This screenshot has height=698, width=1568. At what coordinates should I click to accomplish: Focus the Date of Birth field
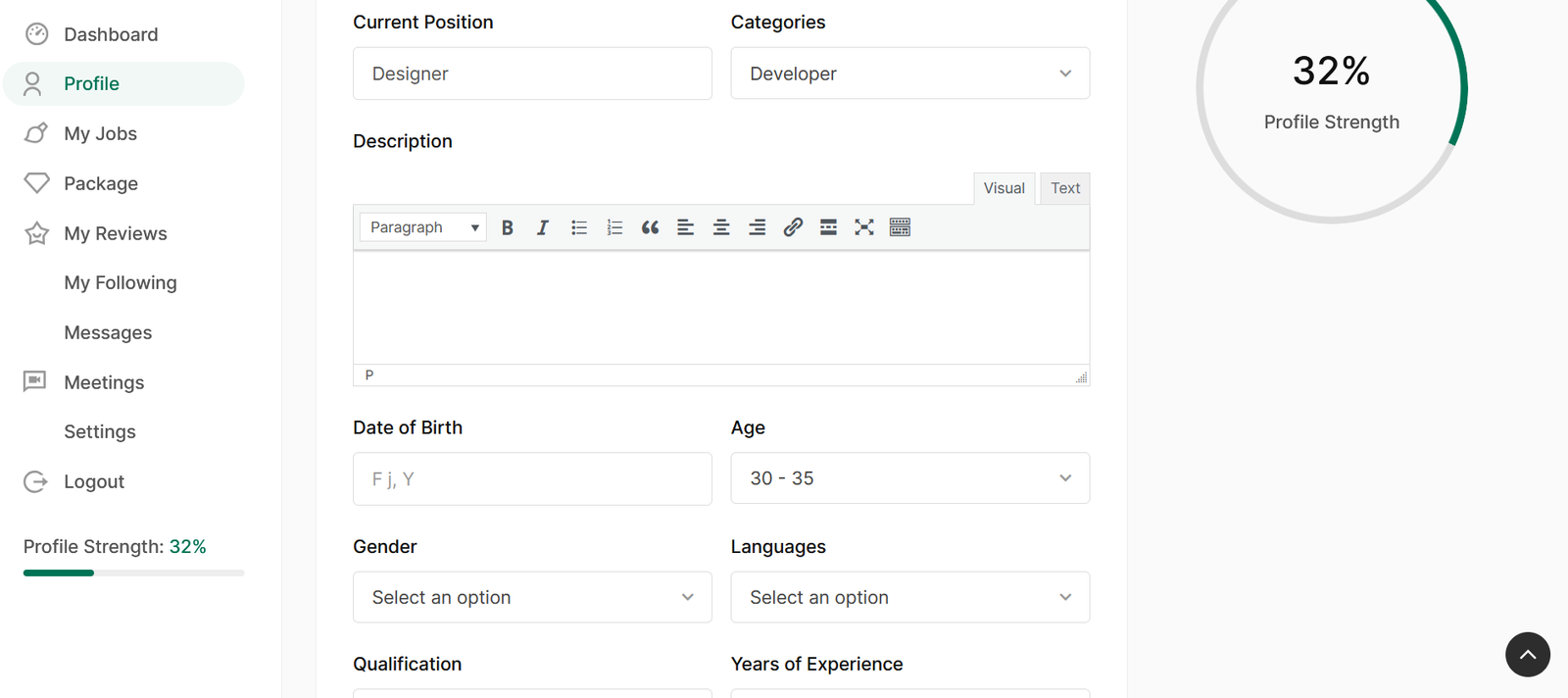click(x=532, y=478)
